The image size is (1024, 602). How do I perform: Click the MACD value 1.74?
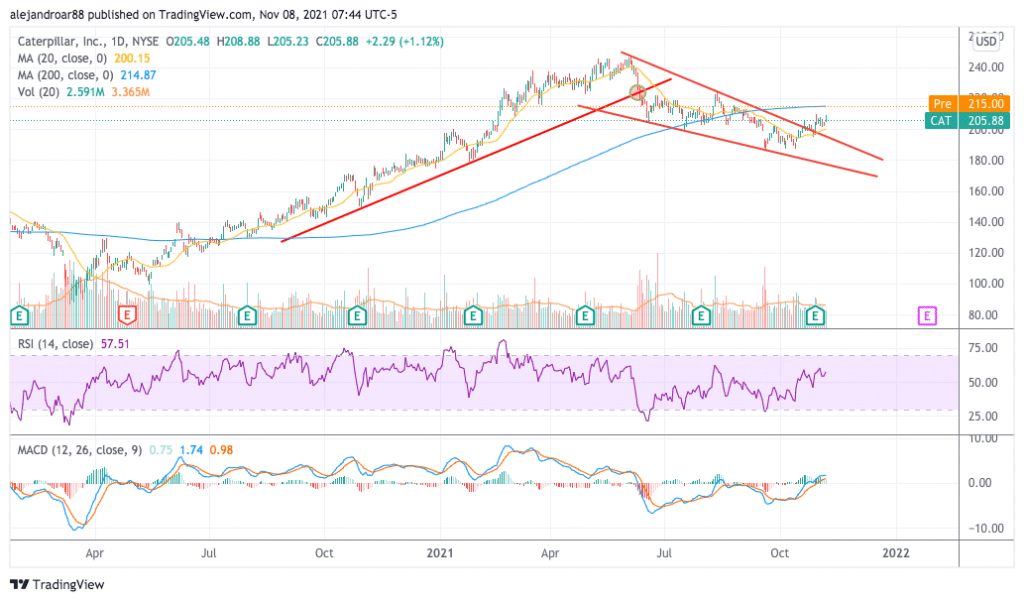pyautogui.click(x=191, y=450)
